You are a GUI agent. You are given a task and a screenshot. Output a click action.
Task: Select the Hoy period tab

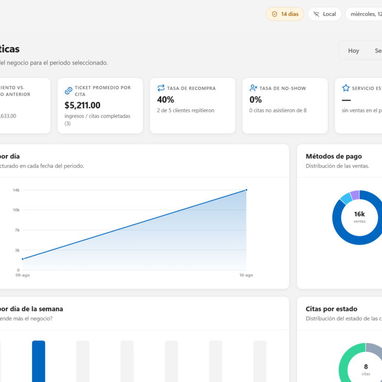pos(353,51)
